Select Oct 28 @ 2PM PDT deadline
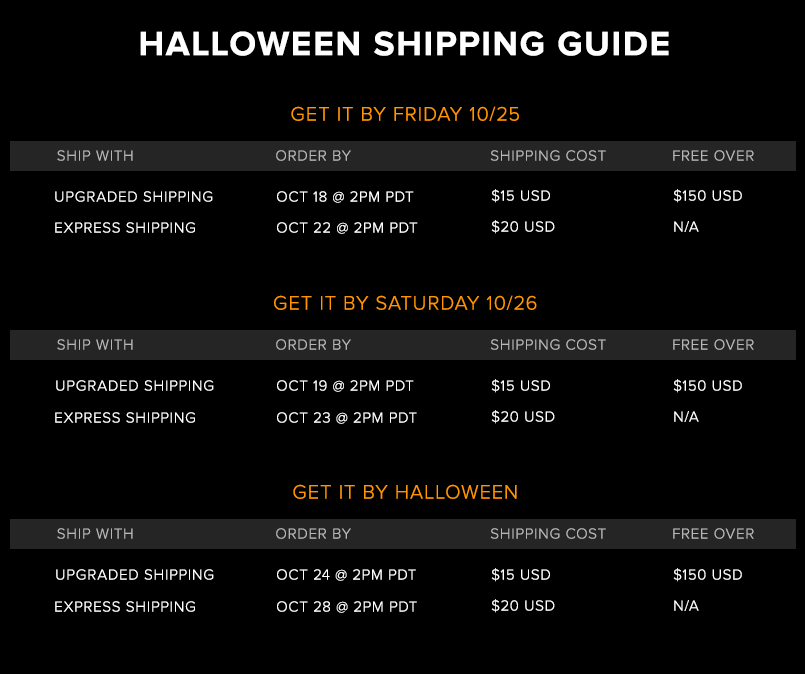The width and height of the screenshot is (805, 674). pos(347,606)
